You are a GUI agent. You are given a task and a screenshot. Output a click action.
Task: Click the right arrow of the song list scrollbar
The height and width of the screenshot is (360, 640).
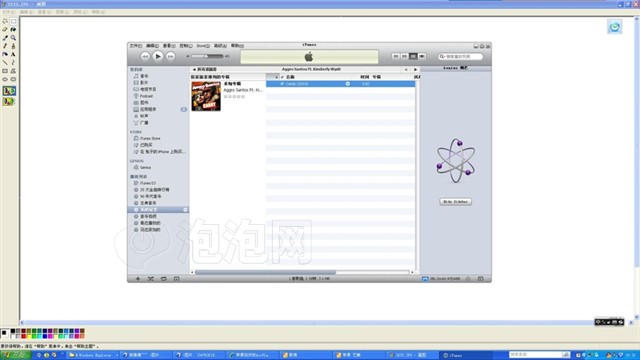pos(412,272)
